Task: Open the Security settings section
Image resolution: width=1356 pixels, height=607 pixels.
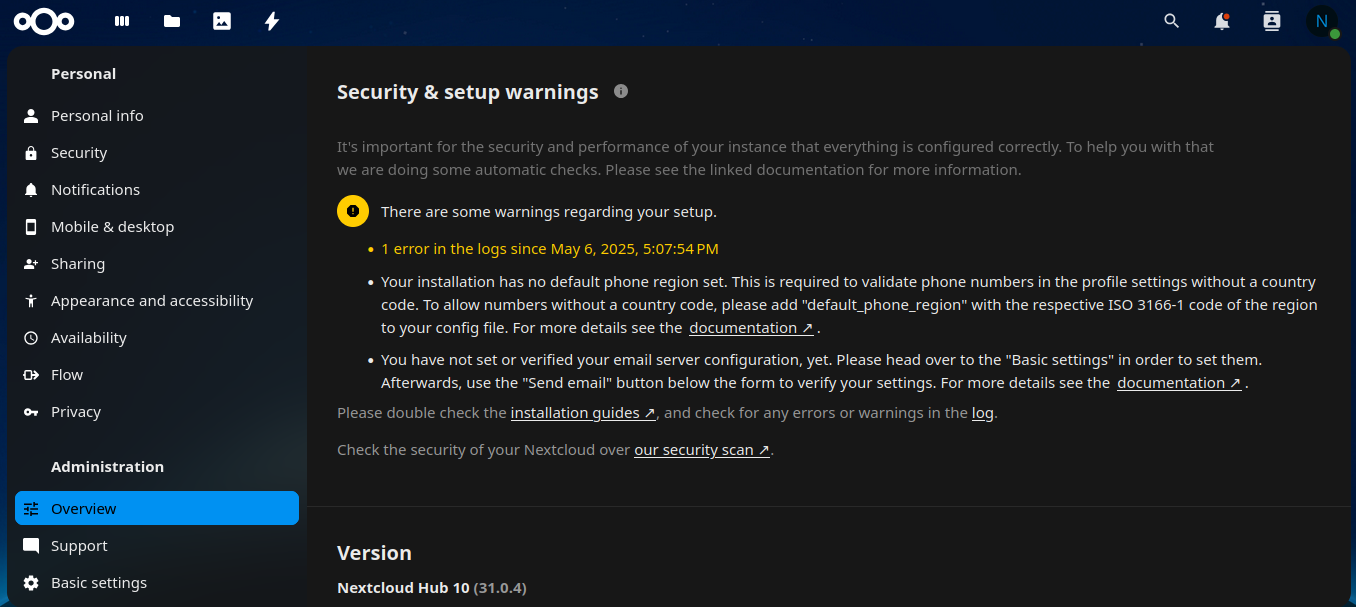Action: click(x=79, y=153)
